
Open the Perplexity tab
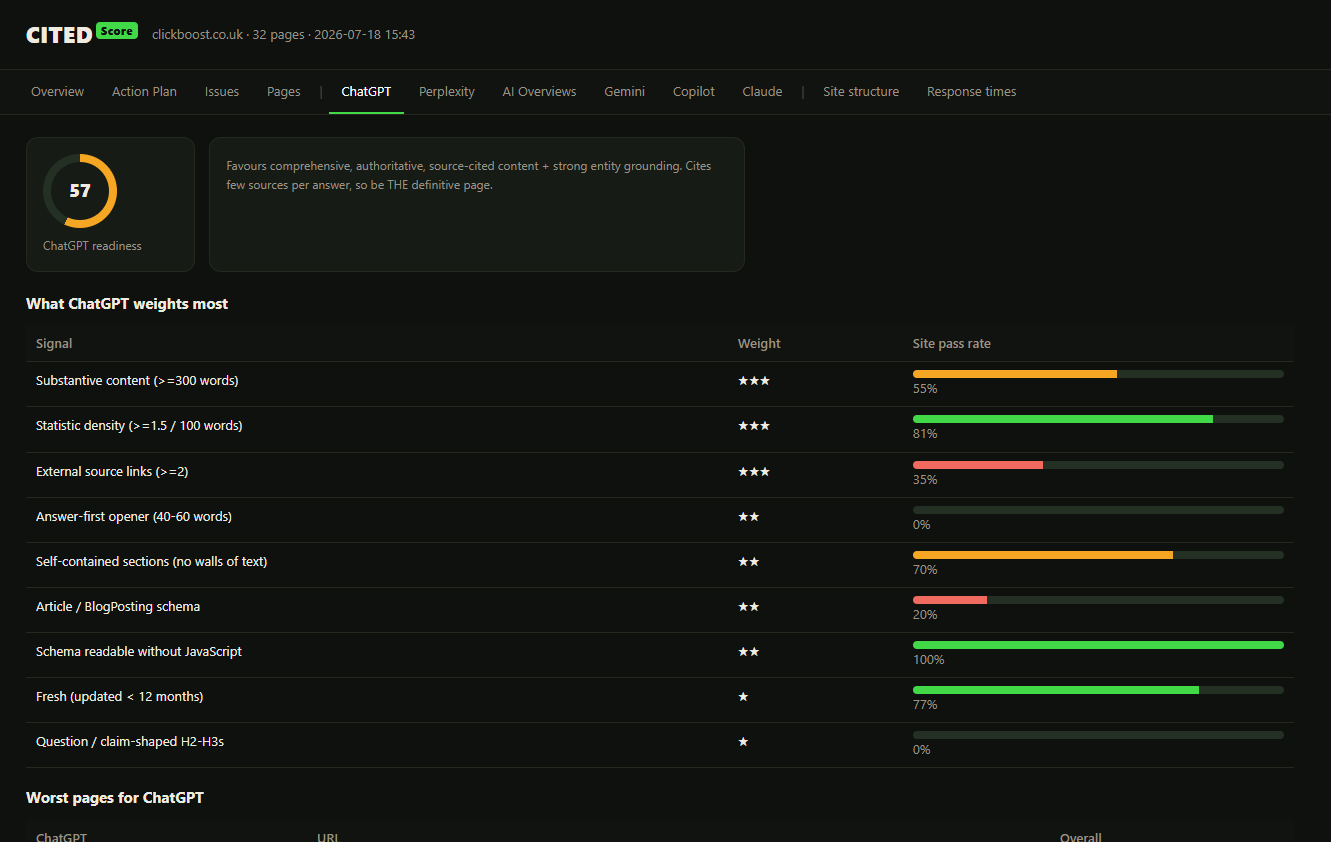[x=447, y=91]
